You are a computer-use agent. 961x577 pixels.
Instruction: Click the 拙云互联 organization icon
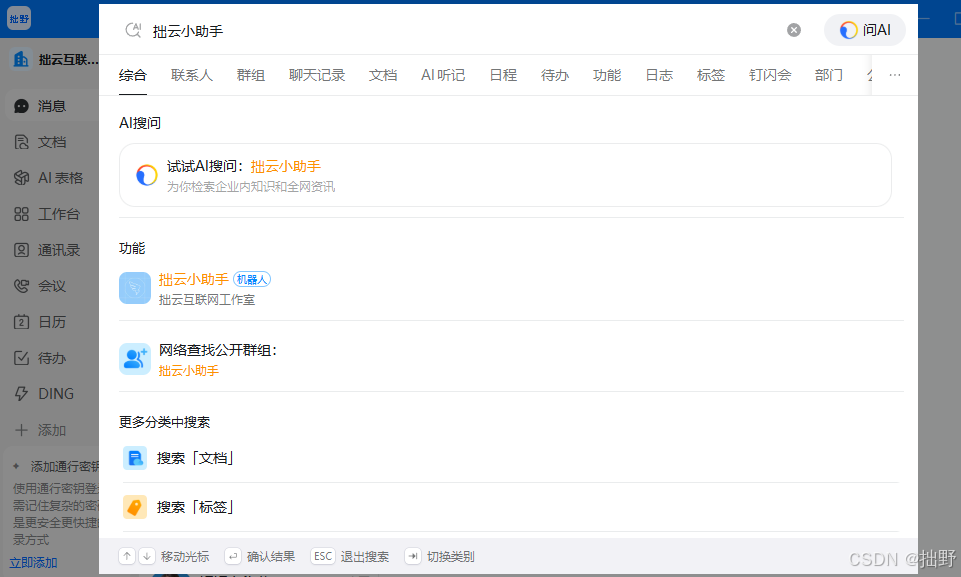20,59
